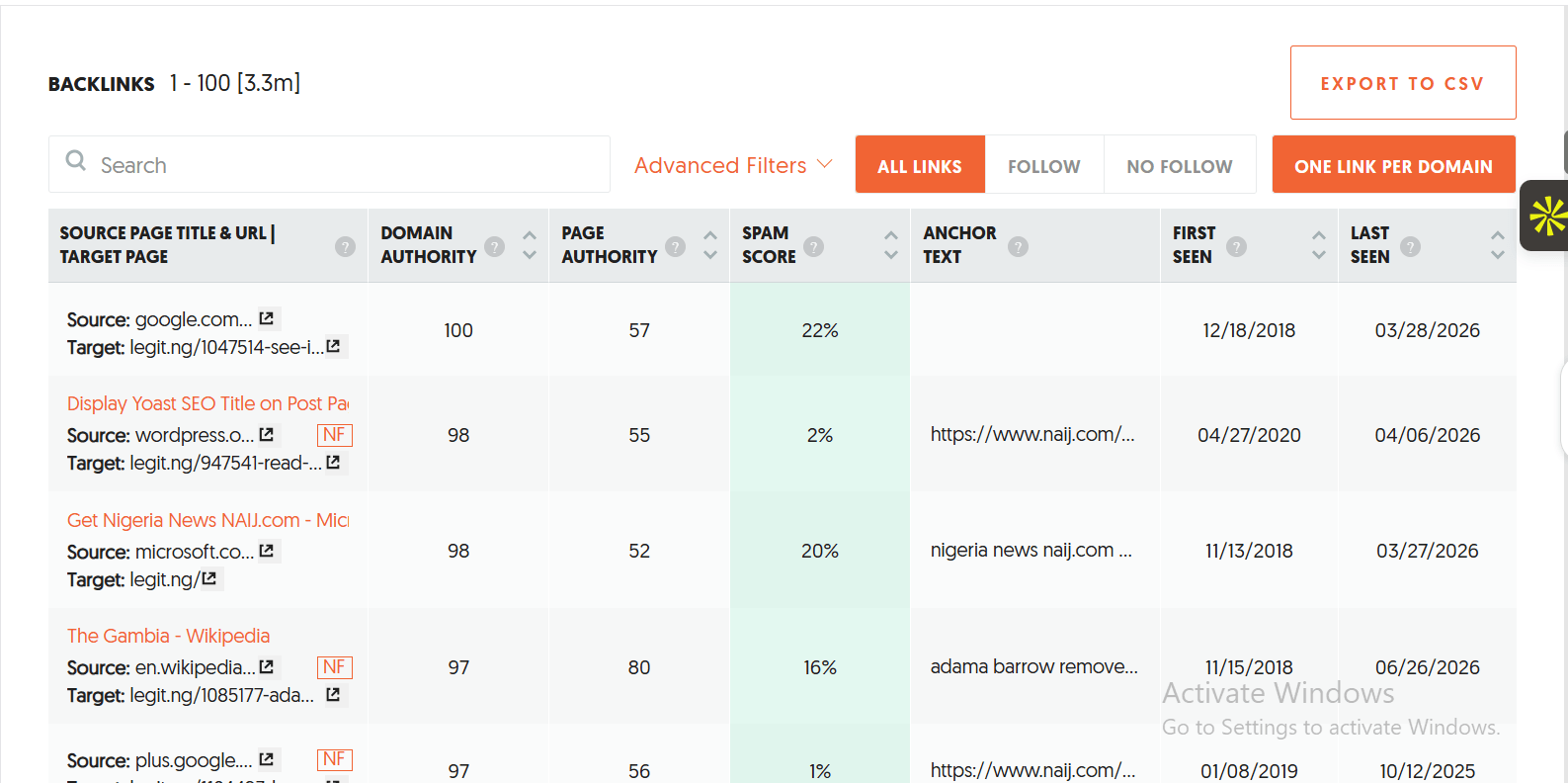Open help tooltip for Anchor Text
Image resolution: width=1568 pixels, height=783 pixels.
[1019, 246]
